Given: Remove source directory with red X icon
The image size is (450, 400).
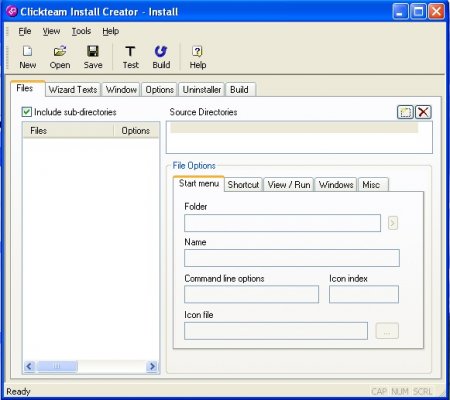Looking at the screenshot, I should [x=423, y=112].
